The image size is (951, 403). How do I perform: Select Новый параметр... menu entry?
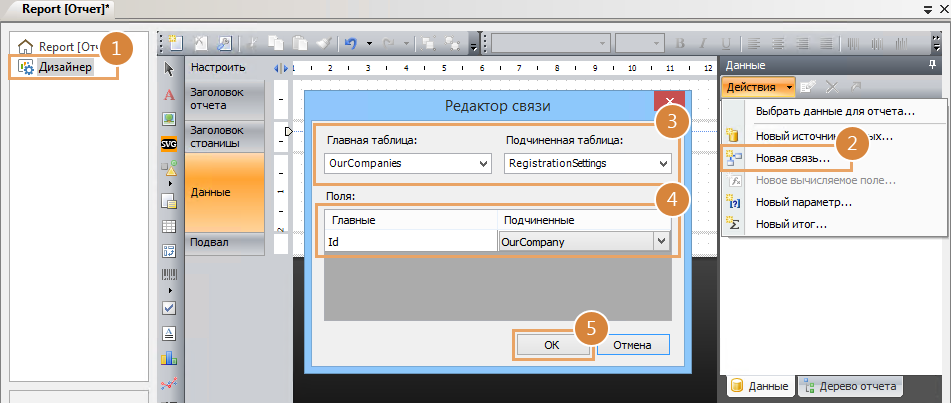tap(803, 202)
